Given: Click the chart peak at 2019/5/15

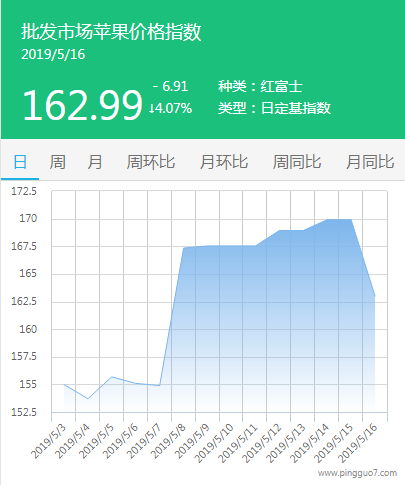Looking at the screenshot, I should 351,219.
